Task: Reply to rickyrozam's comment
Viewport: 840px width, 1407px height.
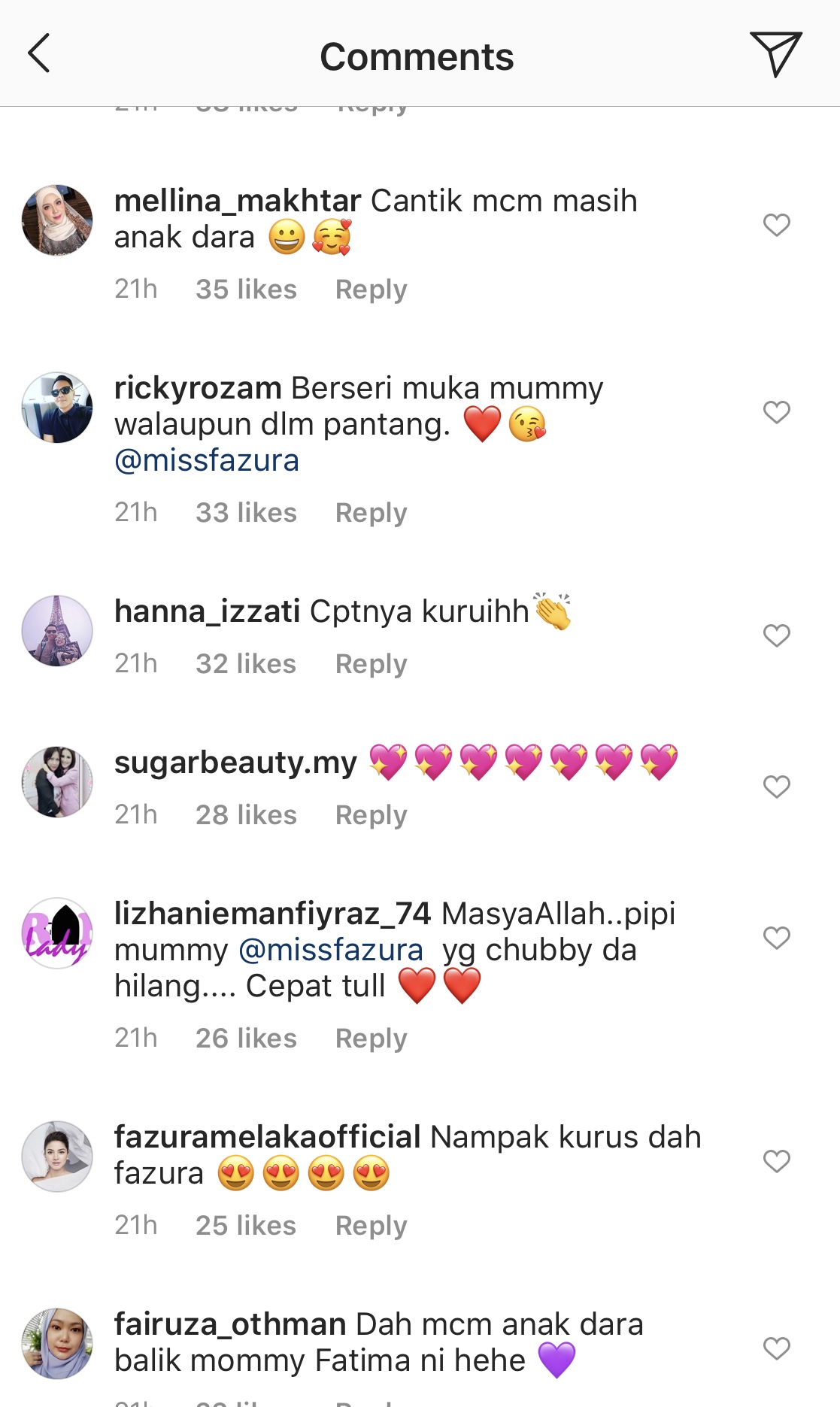Action: click(x=371, y=514)
